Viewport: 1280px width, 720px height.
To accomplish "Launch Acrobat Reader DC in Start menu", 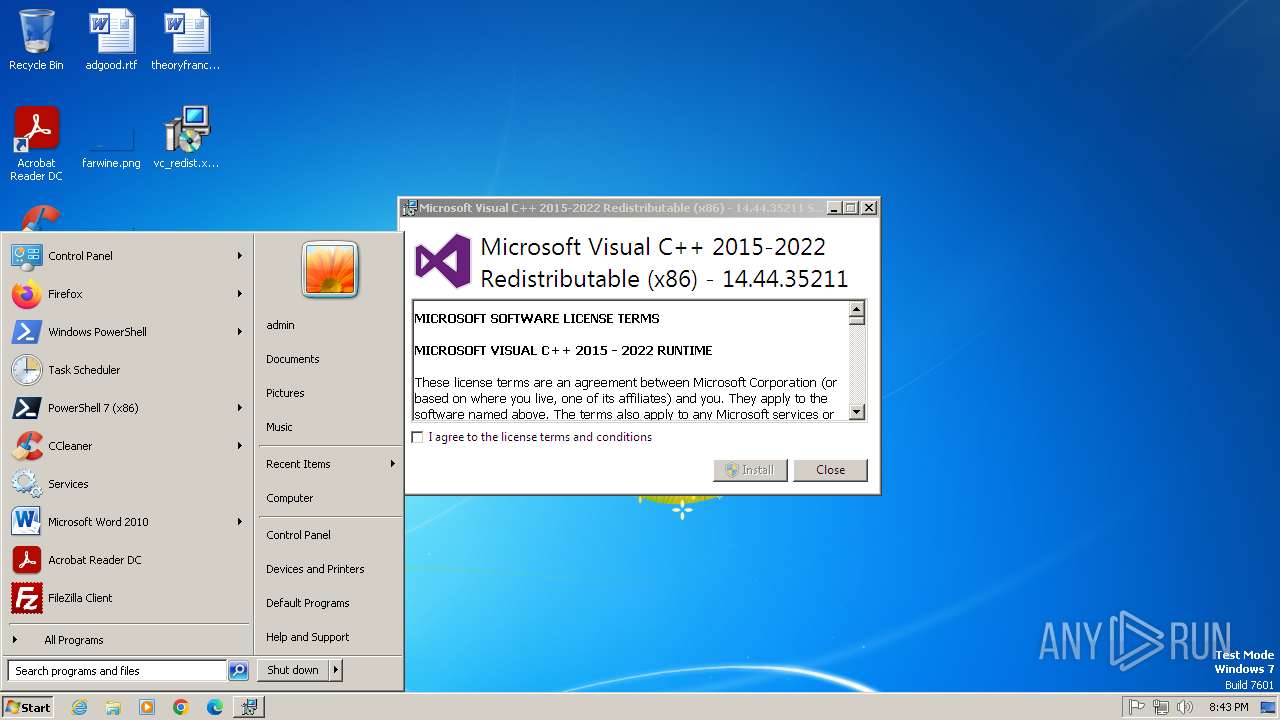I will tap(127, 560).
